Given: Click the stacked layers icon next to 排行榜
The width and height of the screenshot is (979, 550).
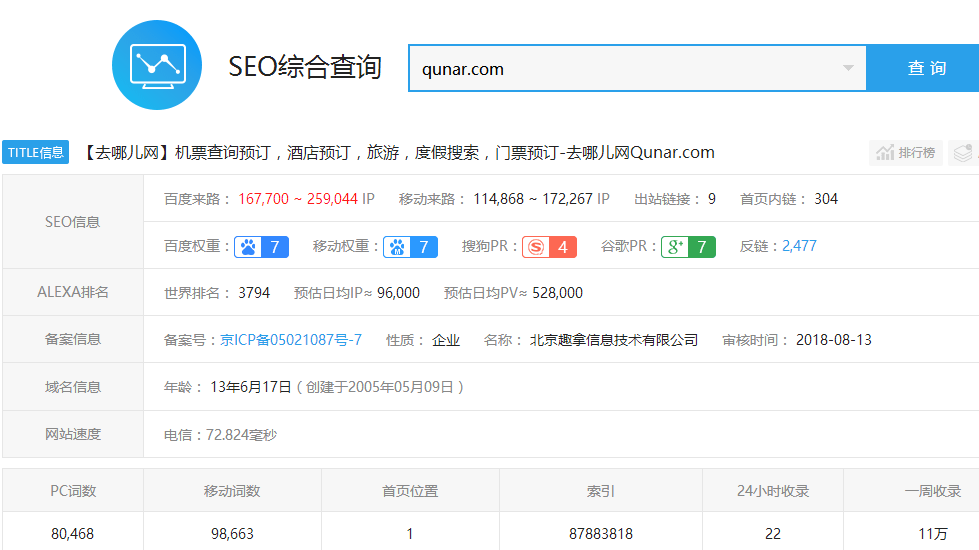Looking at the screenshot, I should tap(963, 153).
